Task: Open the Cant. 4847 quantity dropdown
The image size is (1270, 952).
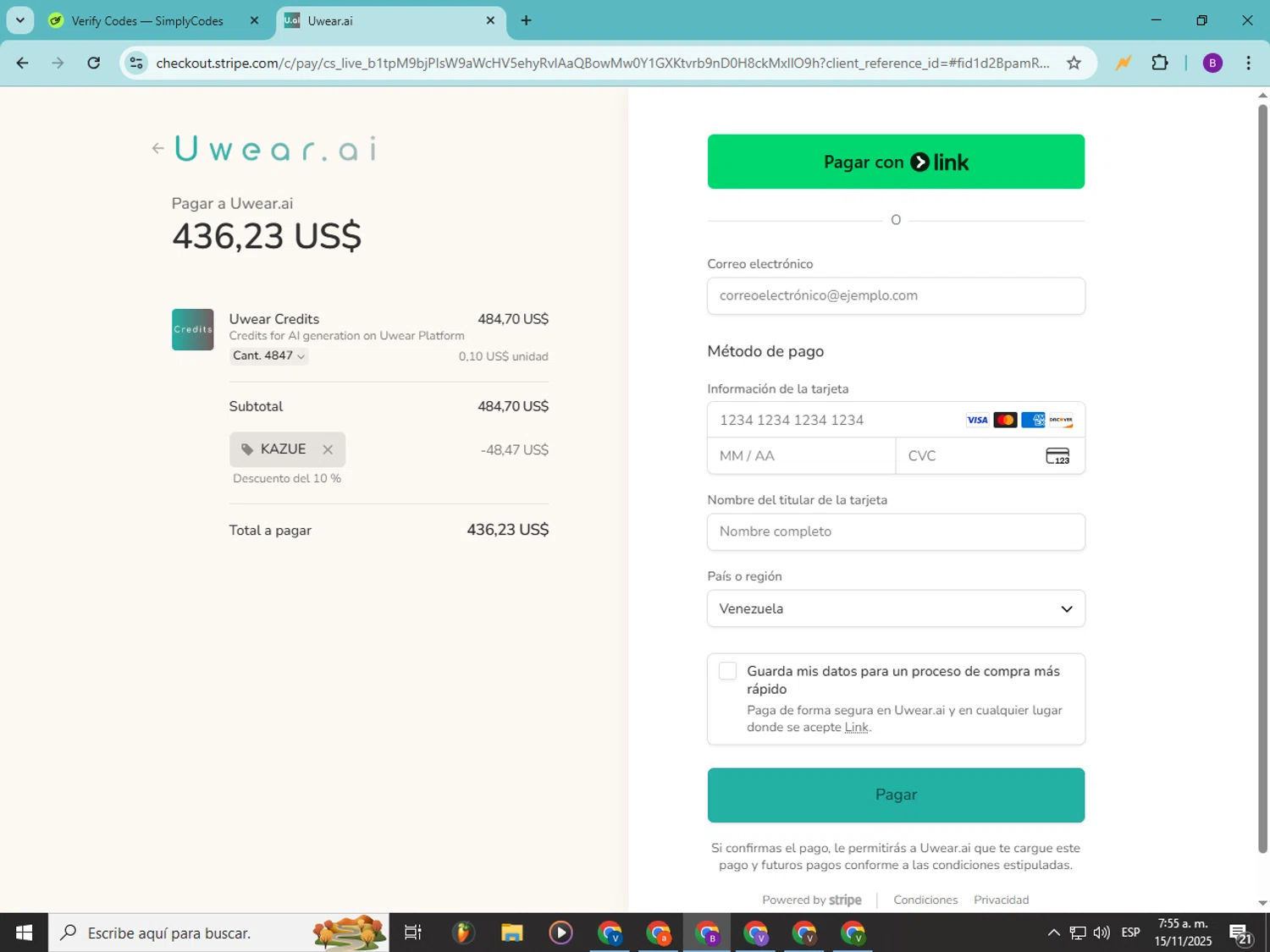Action: pyautogui.click(x=268, y=355)
